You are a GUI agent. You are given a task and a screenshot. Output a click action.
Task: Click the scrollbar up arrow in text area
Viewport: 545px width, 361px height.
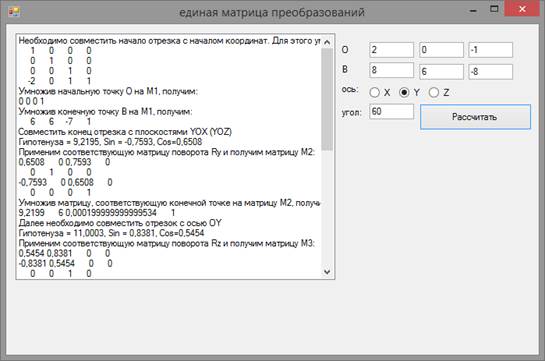[327, 42]
